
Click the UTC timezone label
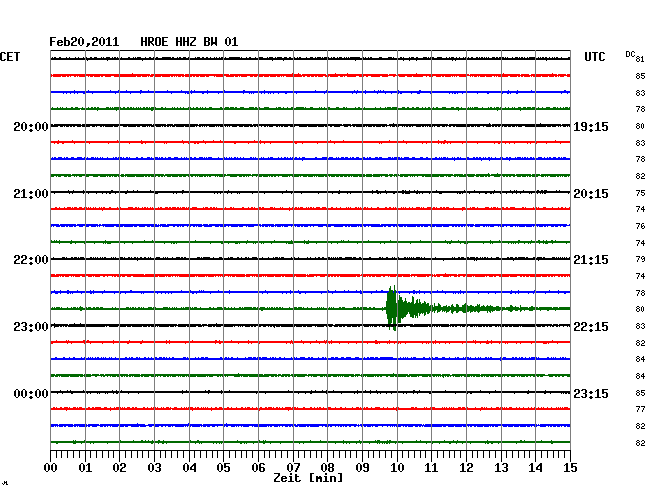[594, 57]
